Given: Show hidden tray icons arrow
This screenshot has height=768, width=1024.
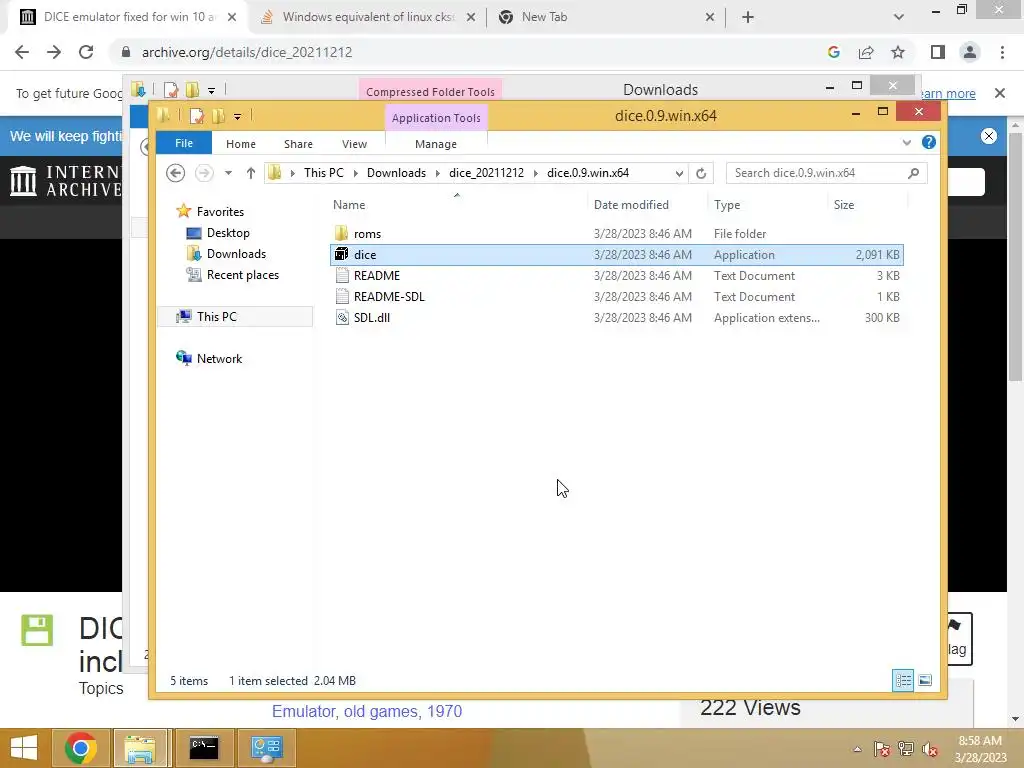Looking at the screenshot, I should coord(857,749).
